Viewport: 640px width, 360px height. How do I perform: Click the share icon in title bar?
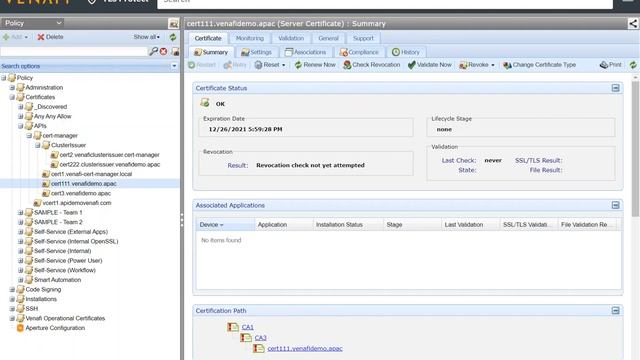coord(633,24)
